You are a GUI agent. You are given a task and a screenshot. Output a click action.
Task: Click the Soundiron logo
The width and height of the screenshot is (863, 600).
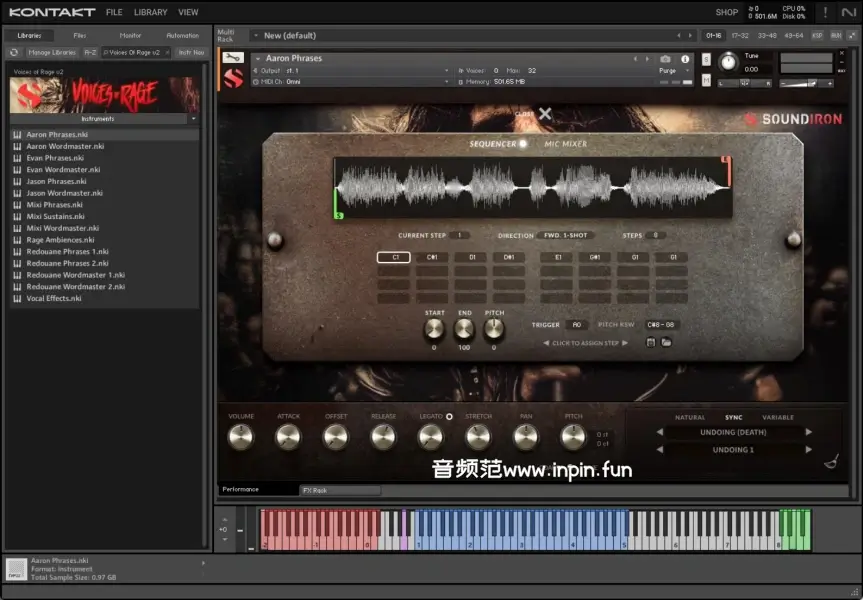click(793, 119)
